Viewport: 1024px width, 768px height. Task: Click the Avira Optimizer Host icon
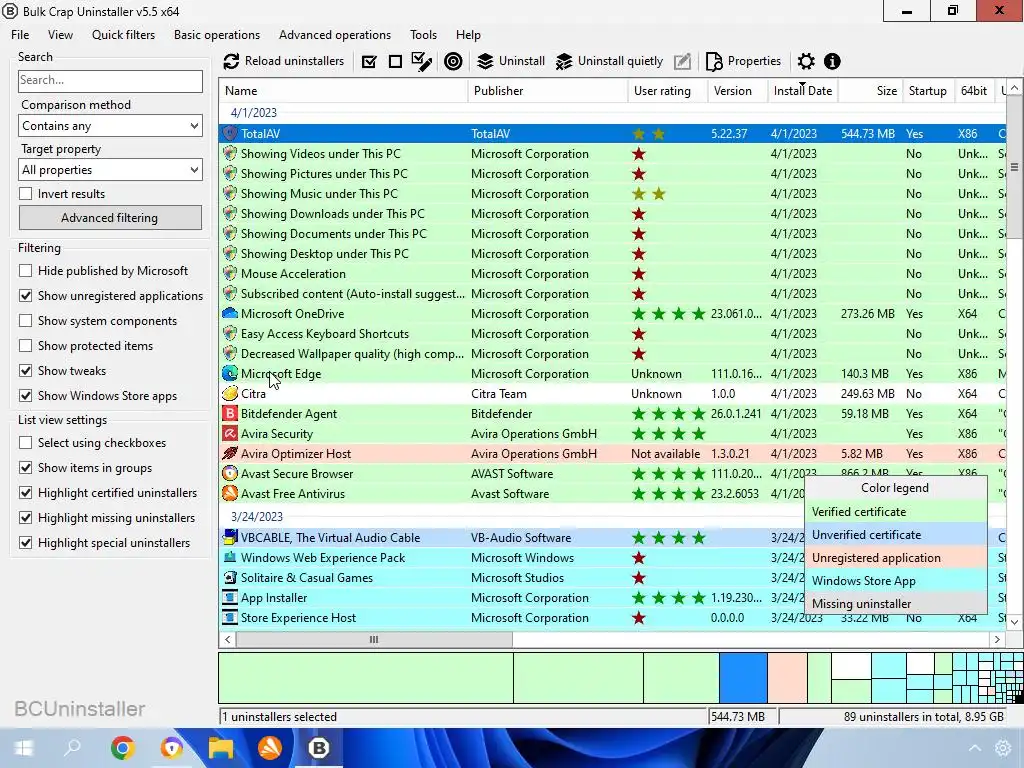click(230, 454)
